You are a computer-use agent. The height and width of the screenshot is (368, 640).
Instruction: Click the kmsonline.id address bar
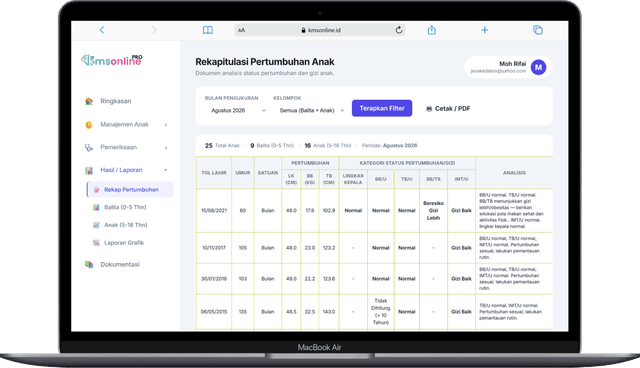click(320, 30)
